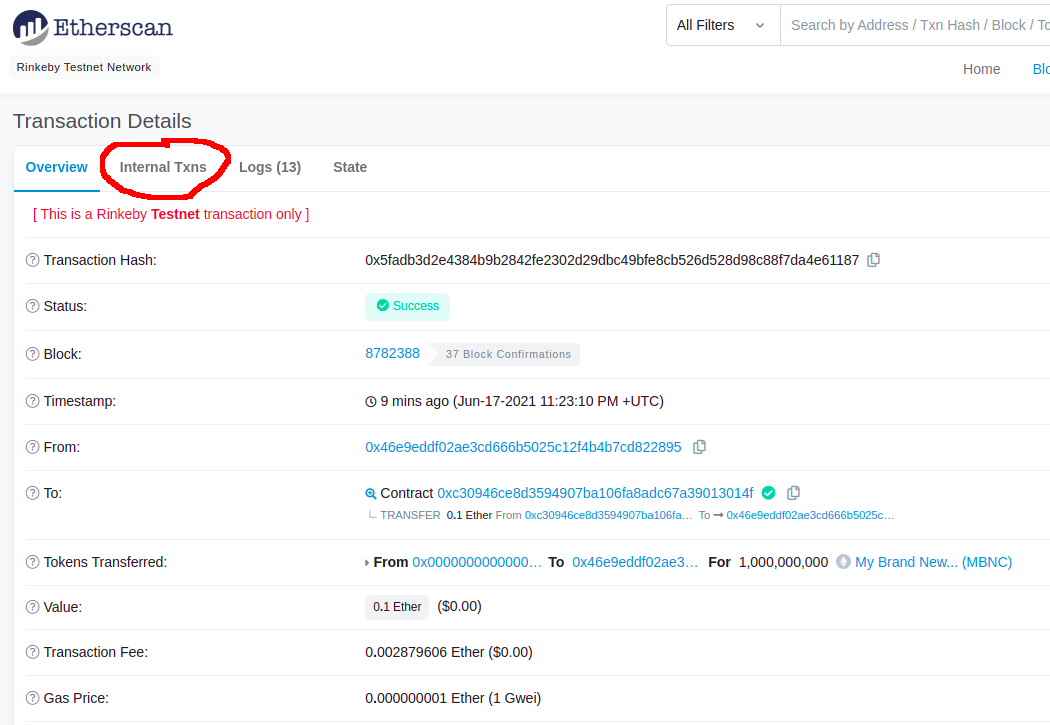Click help icon next to To
The width and height of the screenshot is (1050, 725).
(32, 493)
